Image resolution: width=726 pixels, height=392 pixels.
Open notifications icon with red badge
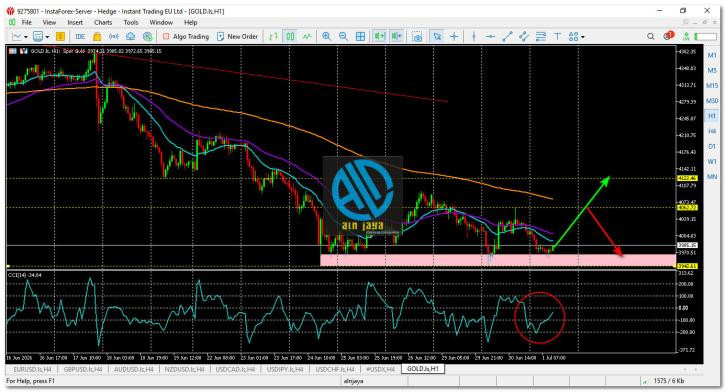668,36
